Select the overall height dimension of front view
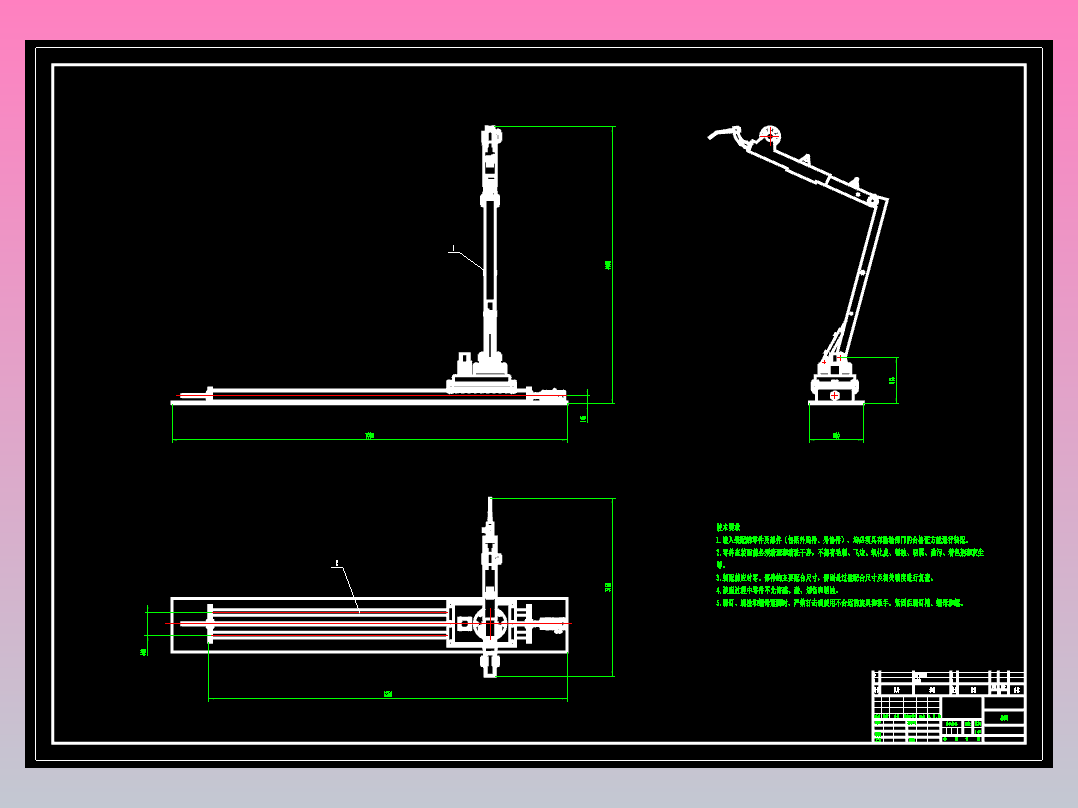The image size is (1078, 808). (610, 265)
